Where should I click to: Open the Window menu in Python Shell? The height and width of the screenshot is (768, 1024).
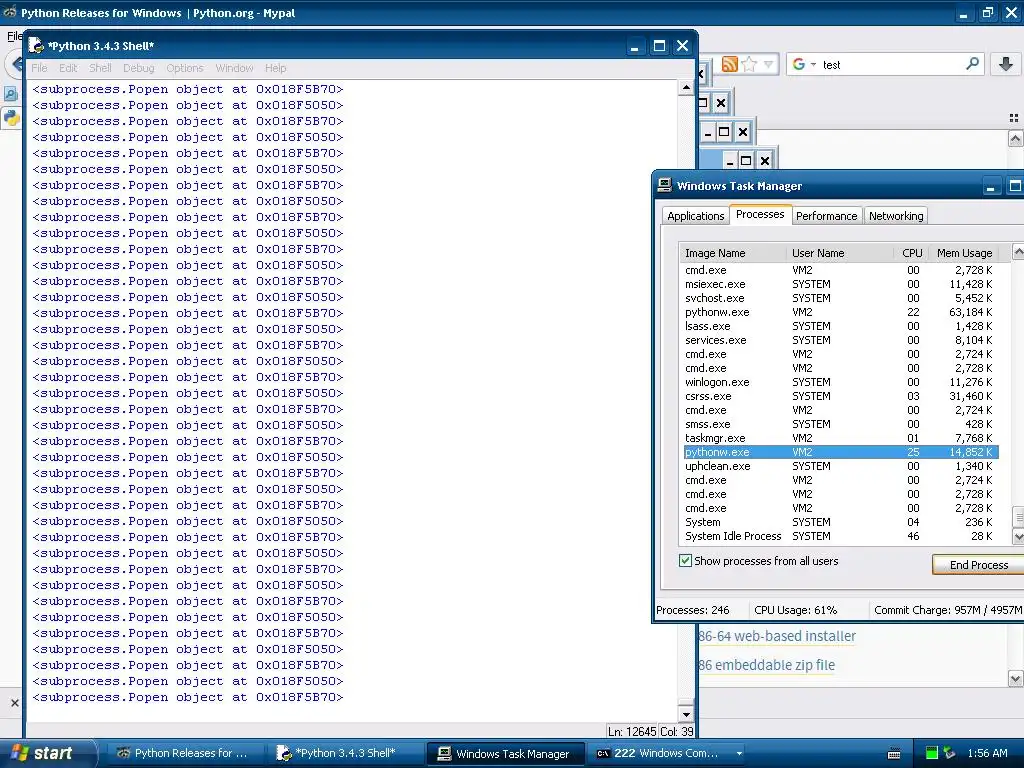[x=234, y=68]
